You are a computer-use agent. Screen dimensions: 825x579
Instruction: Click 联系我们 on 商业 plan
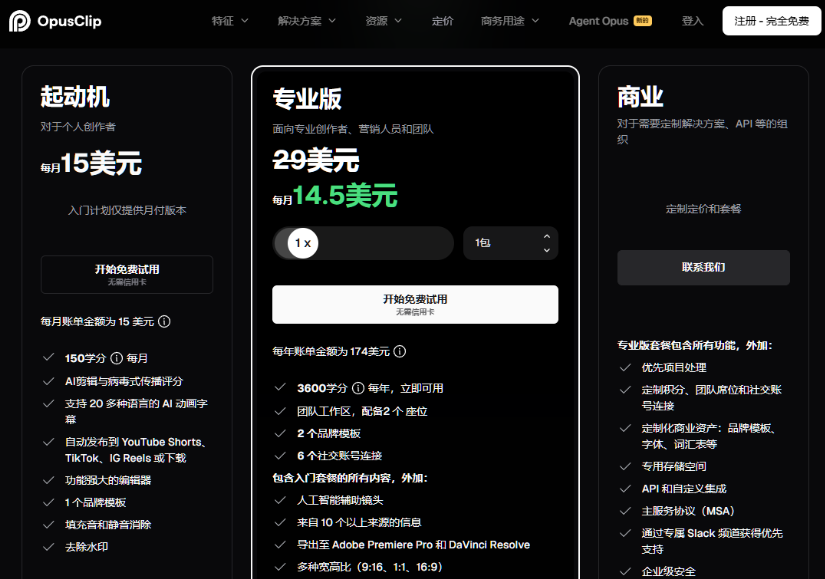[x=703, y=267]
